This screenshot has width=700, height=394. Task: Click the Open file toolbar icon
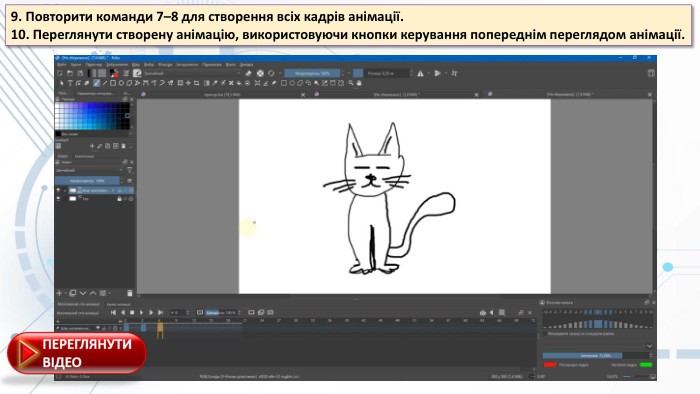[70, 73]
